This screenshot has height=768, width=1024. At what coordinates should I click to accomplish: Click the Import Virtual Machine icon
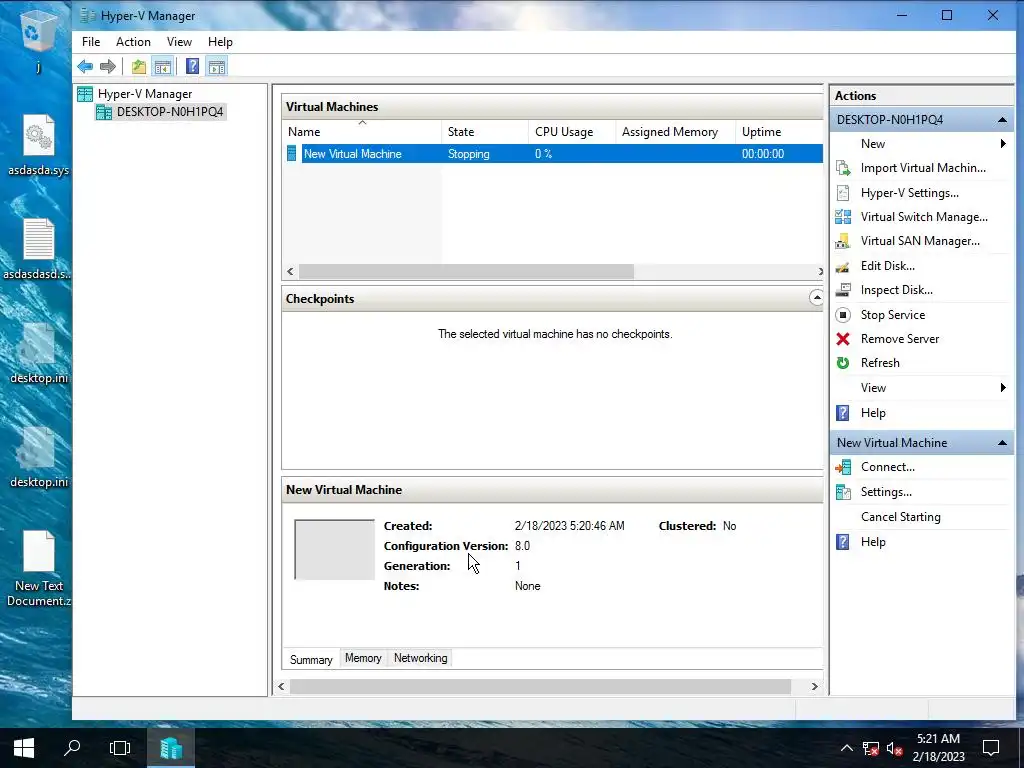(843, 168)
